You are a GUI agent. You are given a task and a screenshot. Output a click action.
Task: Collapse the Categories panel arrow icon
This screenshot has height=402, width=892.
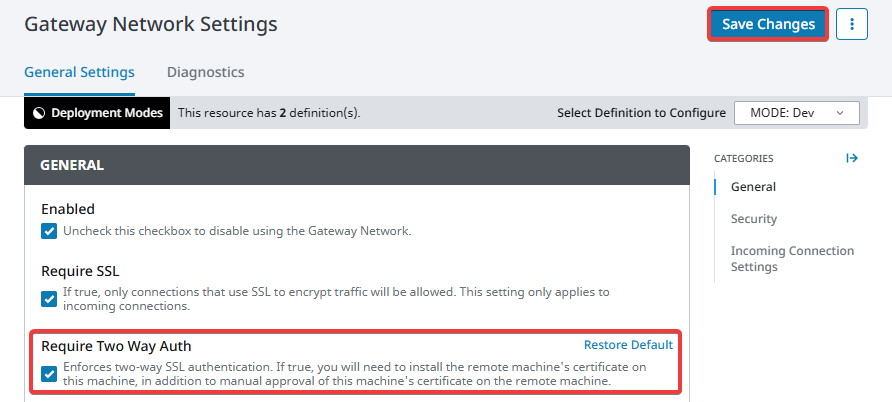852,158
